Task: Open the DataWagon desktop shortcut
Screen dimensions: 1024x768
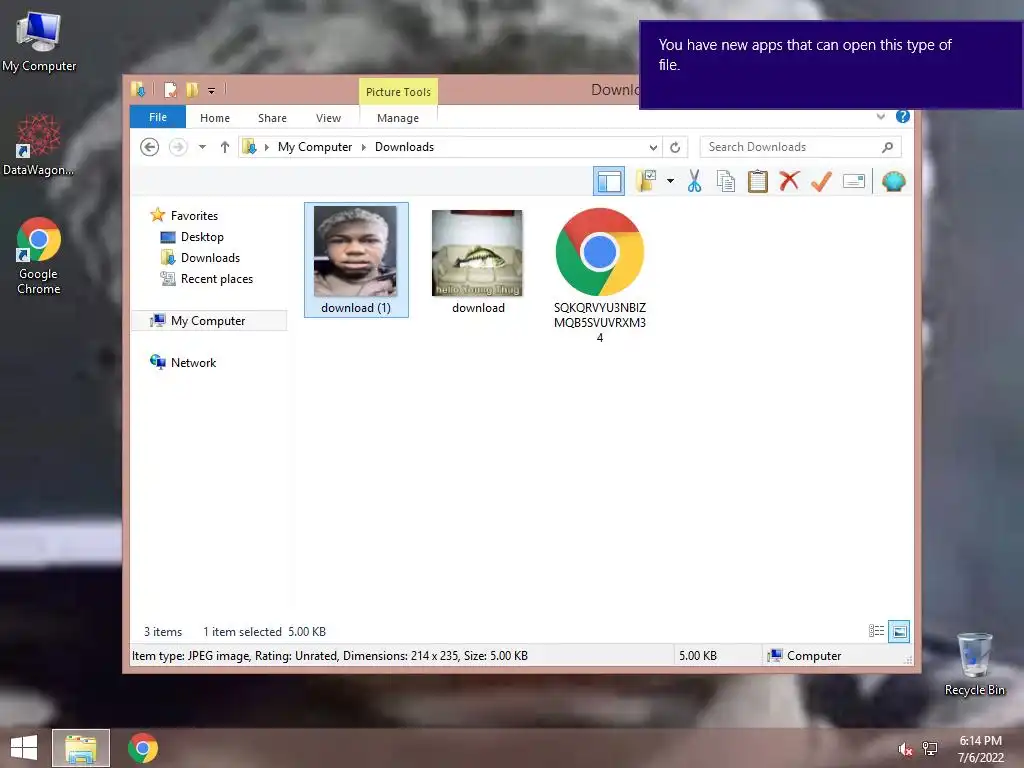Action: point(39,145)
